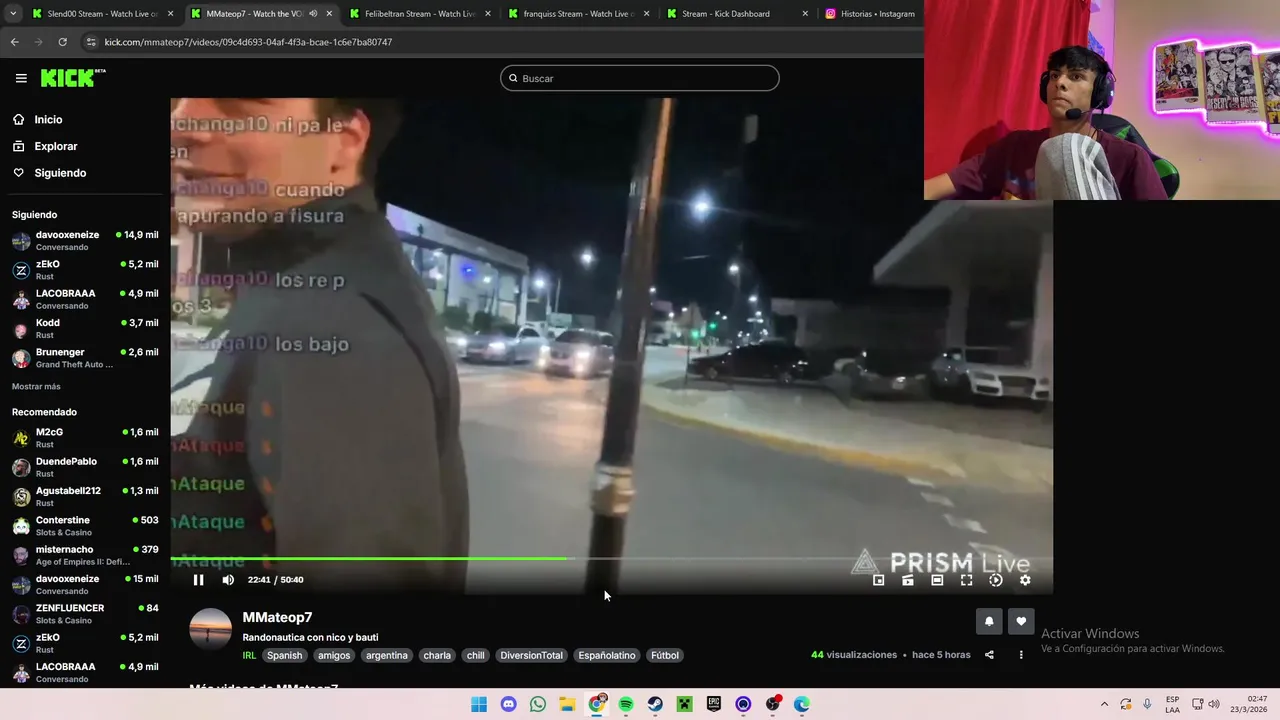
Task: Select the chill tag
Action: (x=476, y=655)
